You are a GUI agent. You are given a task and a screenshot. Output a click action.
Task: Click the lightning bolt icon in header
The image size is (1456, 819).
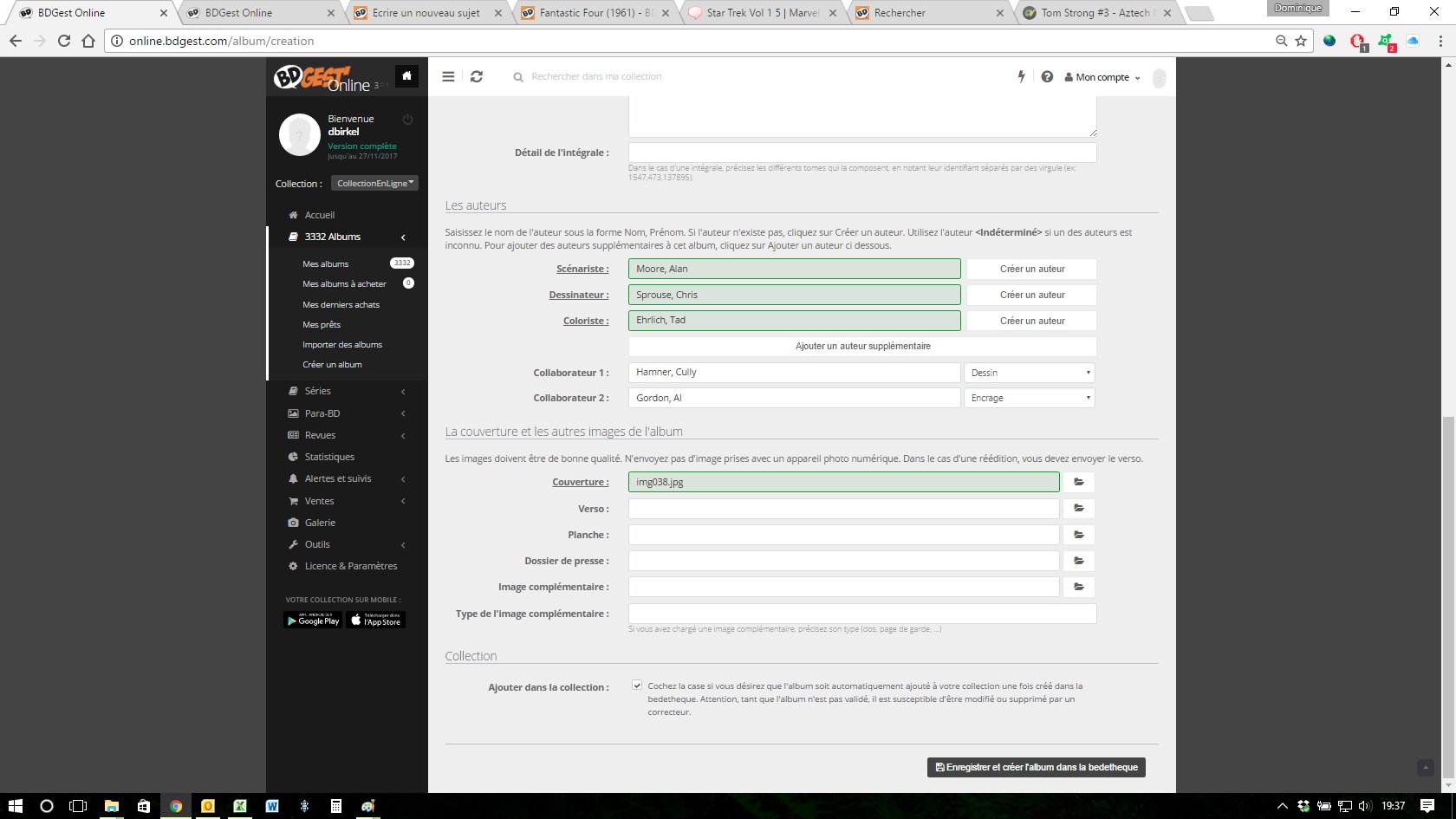point(1021,76)
